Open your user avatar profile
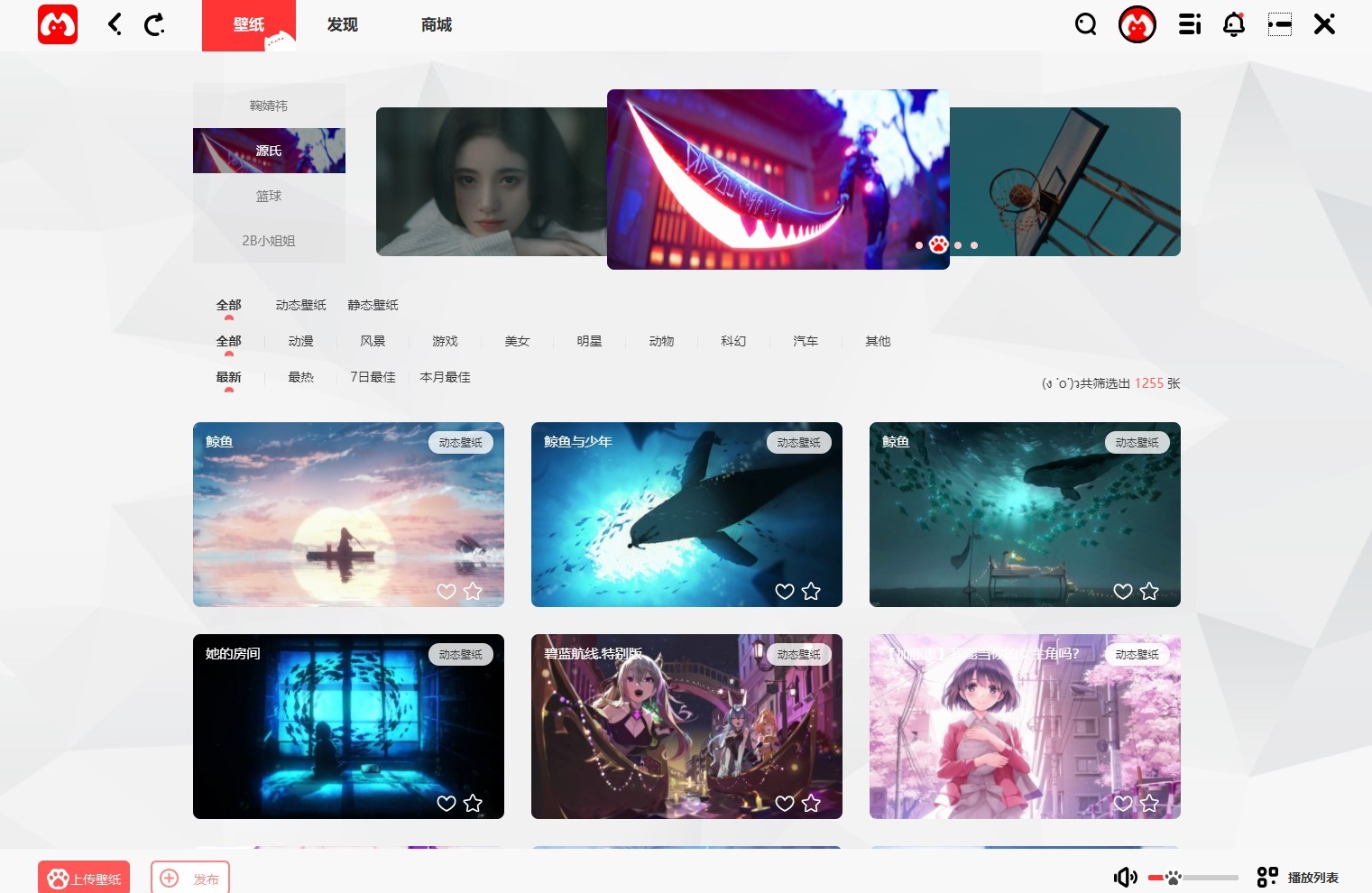 (x=1137, y=24)
